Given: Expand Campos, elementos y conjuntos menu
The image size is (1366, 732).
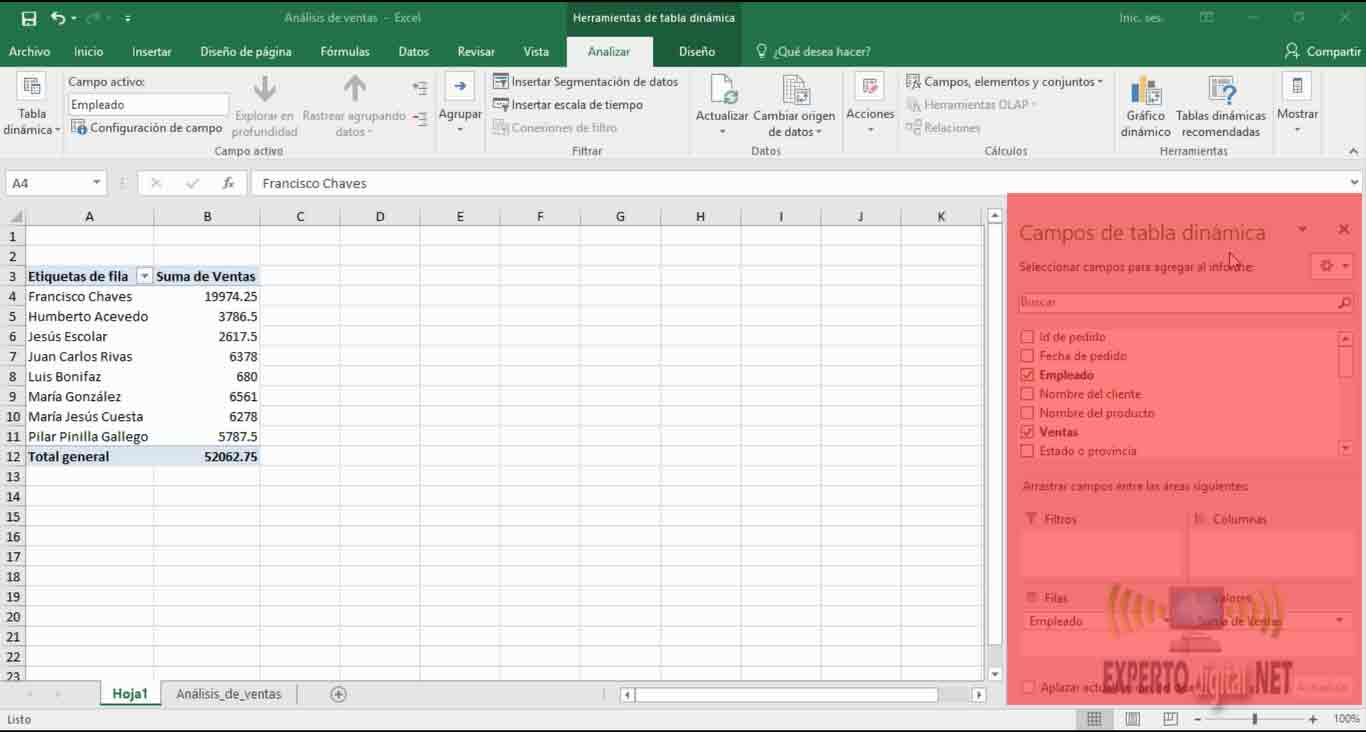Looking at the screenshot, I should [x=1004, y=82].
